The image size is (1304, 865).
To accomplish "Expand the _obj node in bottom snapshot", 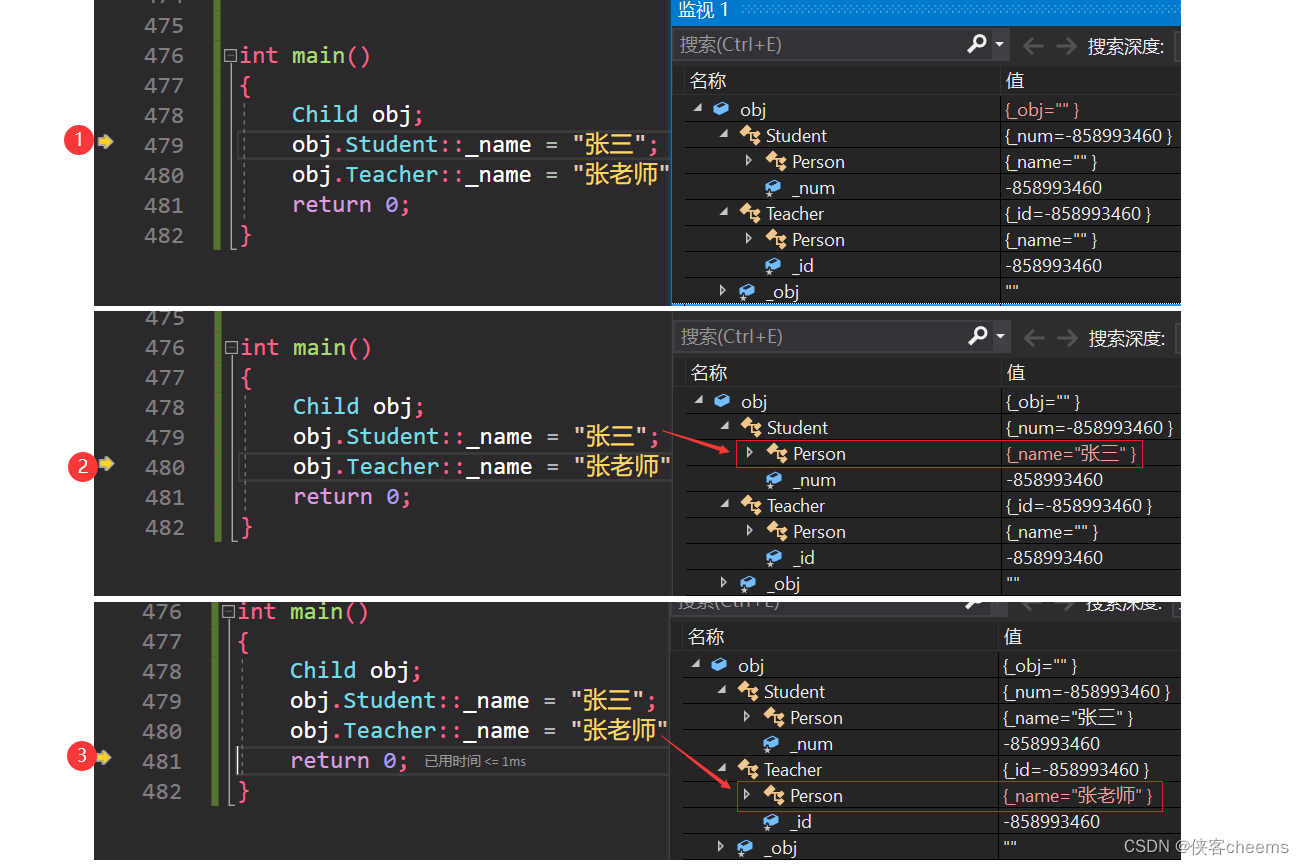I will point(721,846).
